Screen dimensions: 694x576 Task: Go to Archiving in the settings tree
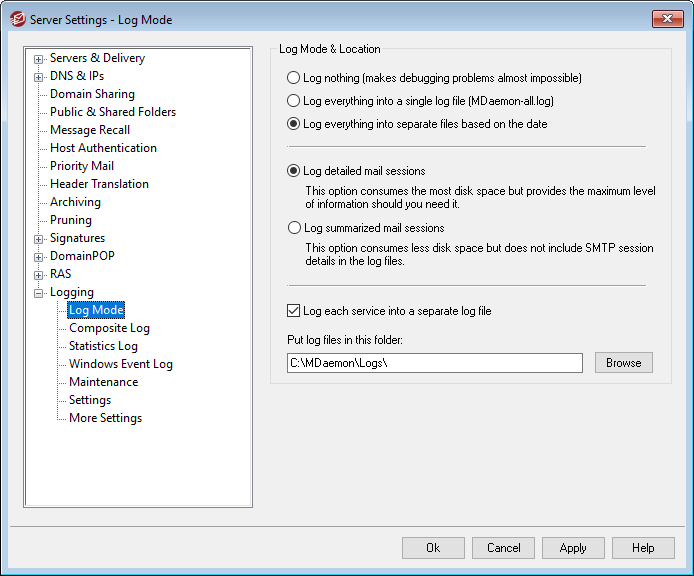(75, 202)
